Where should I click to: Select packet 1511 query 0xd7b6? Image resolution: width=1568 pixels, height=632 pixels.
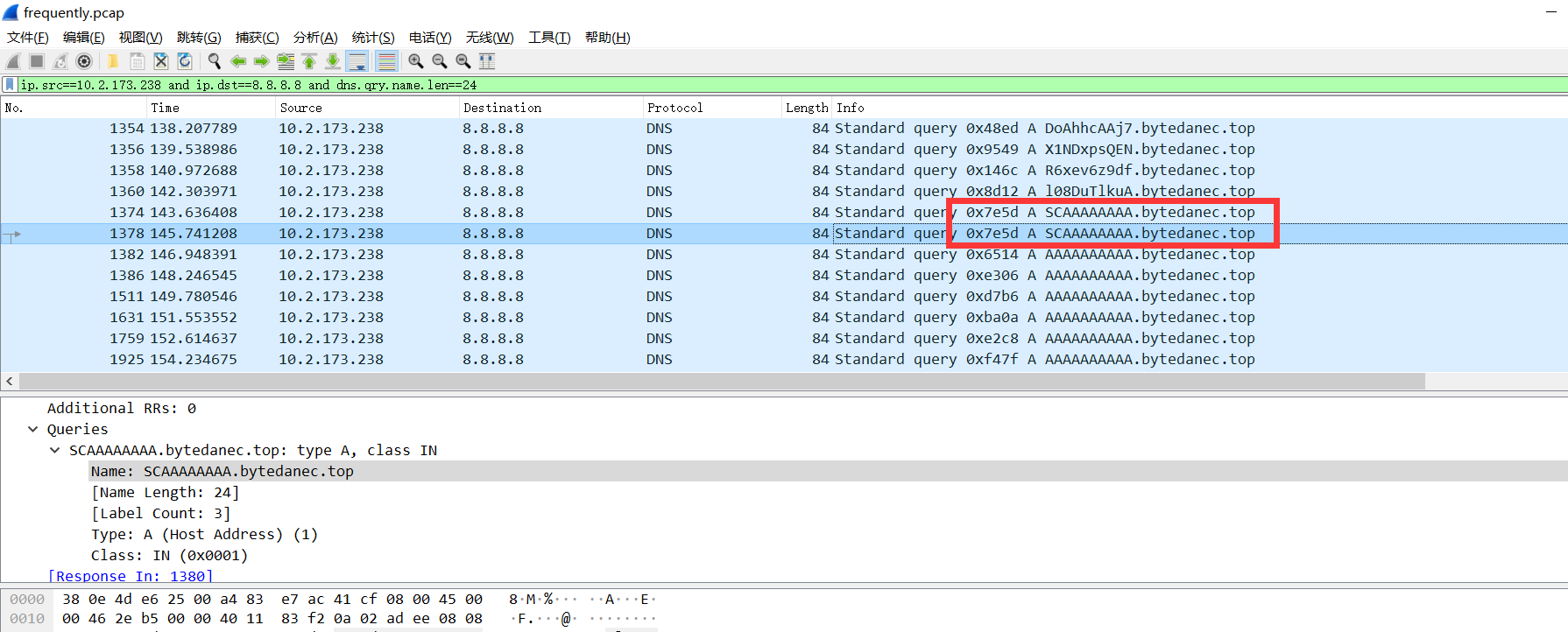[784, 296]
